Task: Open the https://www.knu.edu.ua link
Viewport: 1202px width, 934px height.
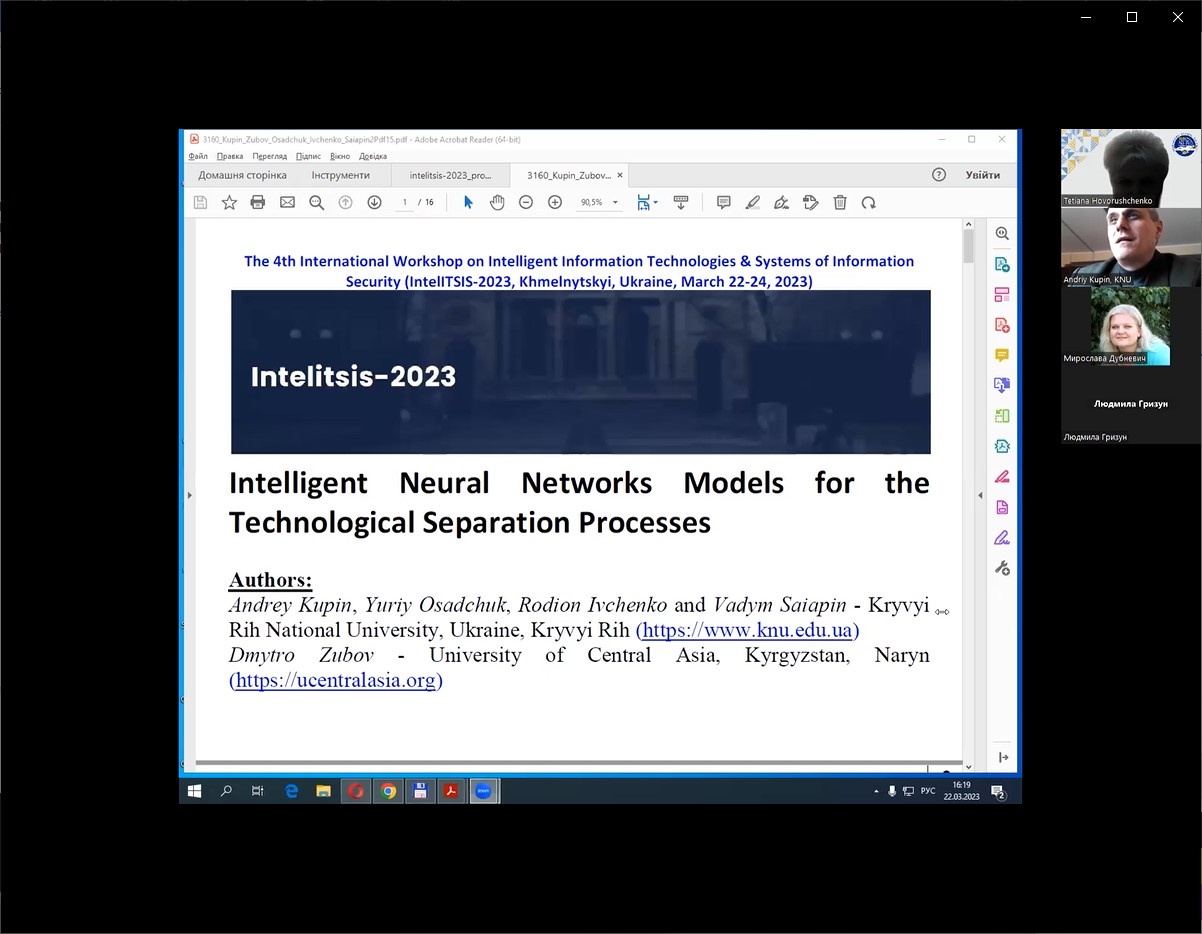Action: tap(747, 631)
